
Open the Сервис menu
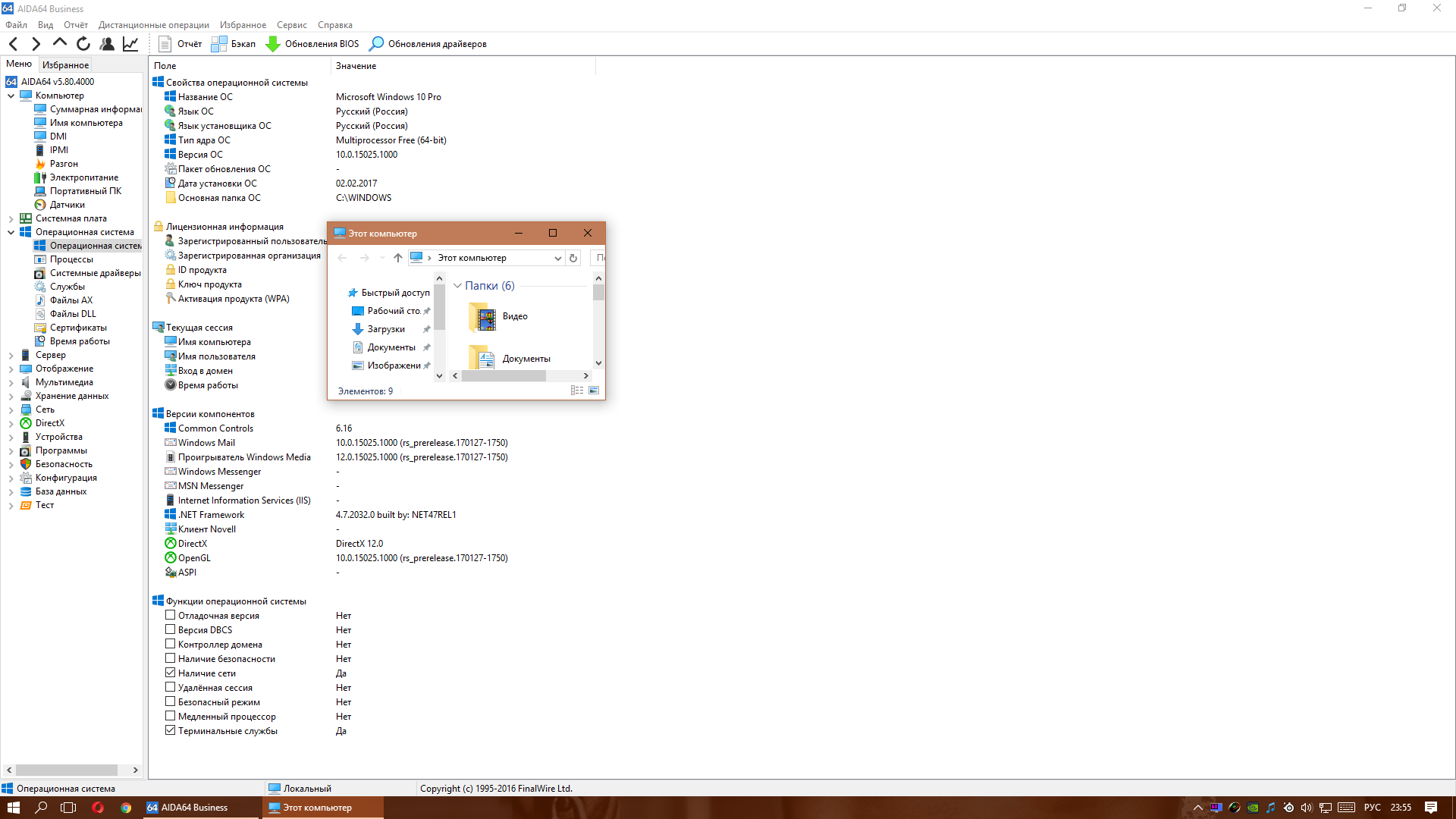[x=291, y=25]
